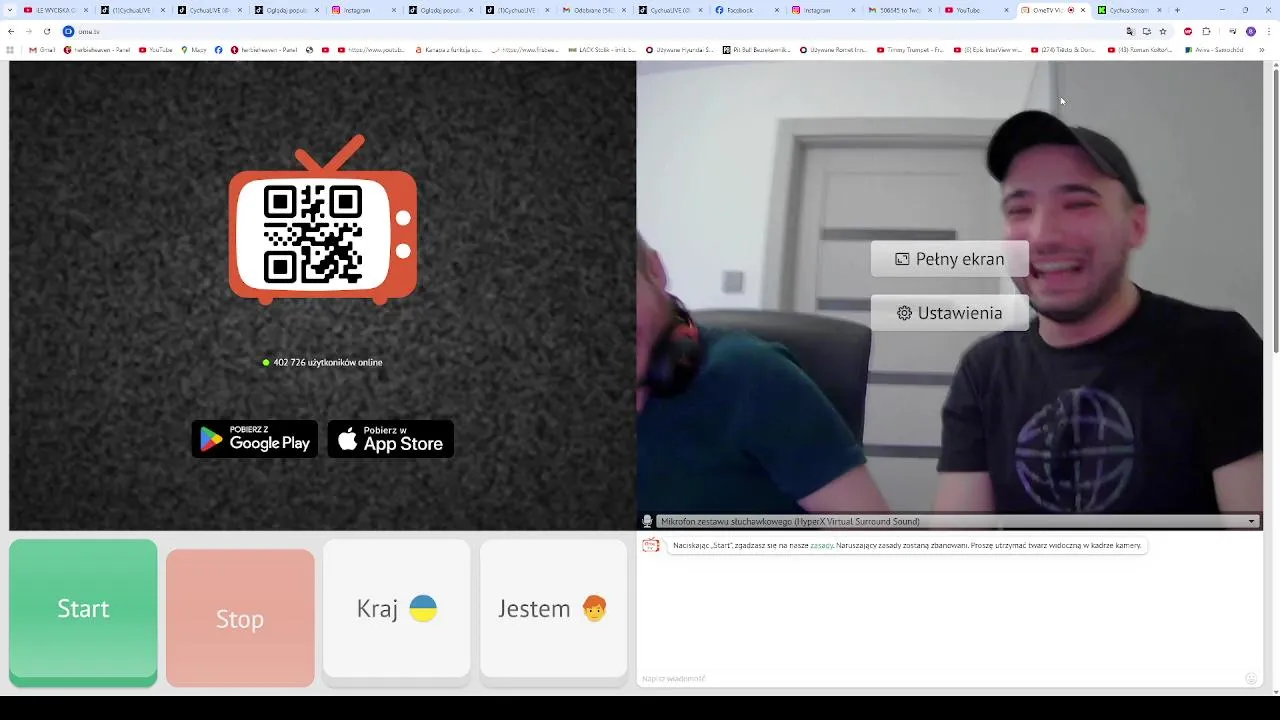Open the extensions puzzle icon
The image size is (1280, 720).
[x=1206, y=31]
